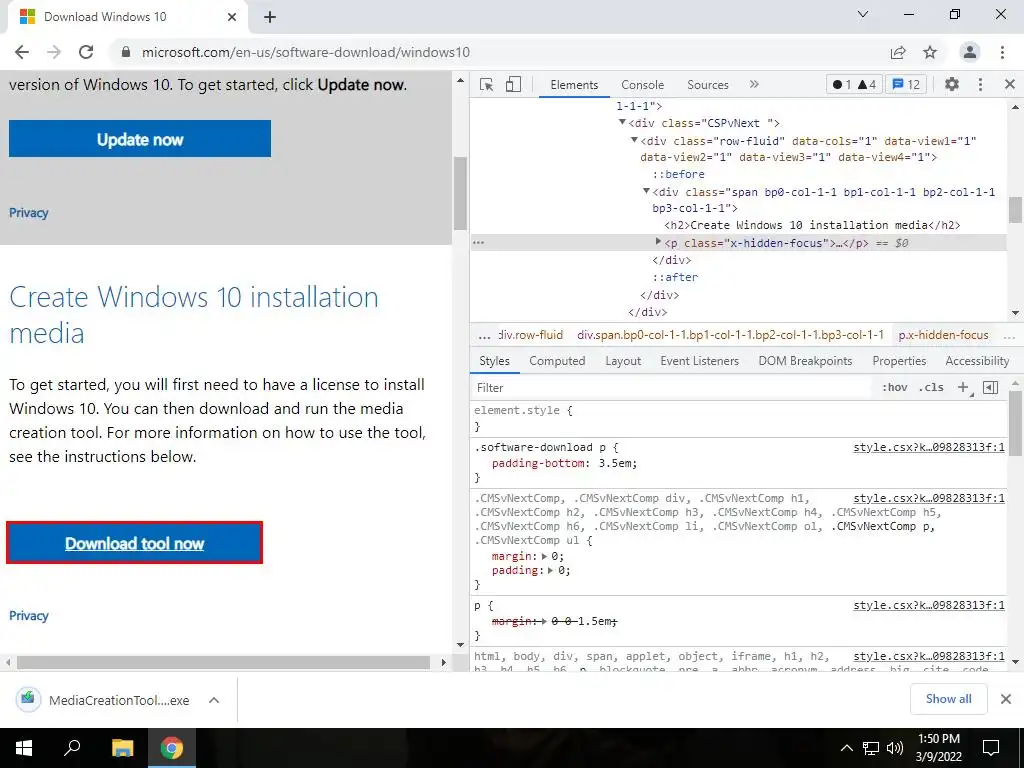
Task: Open DevTools customize three-dot menu
Action: point(980,84)
